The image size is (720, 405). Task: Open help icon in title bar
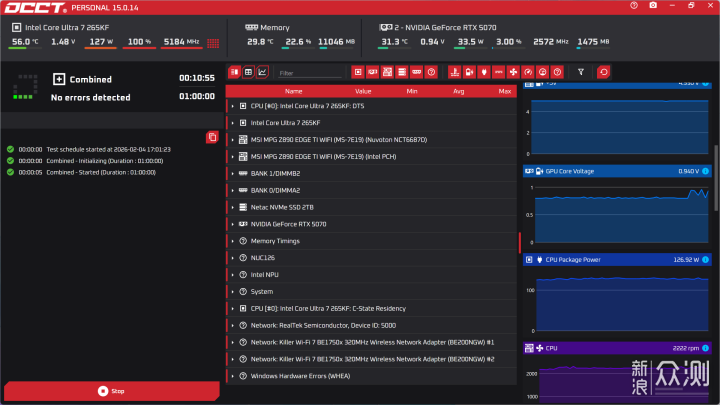634,6
